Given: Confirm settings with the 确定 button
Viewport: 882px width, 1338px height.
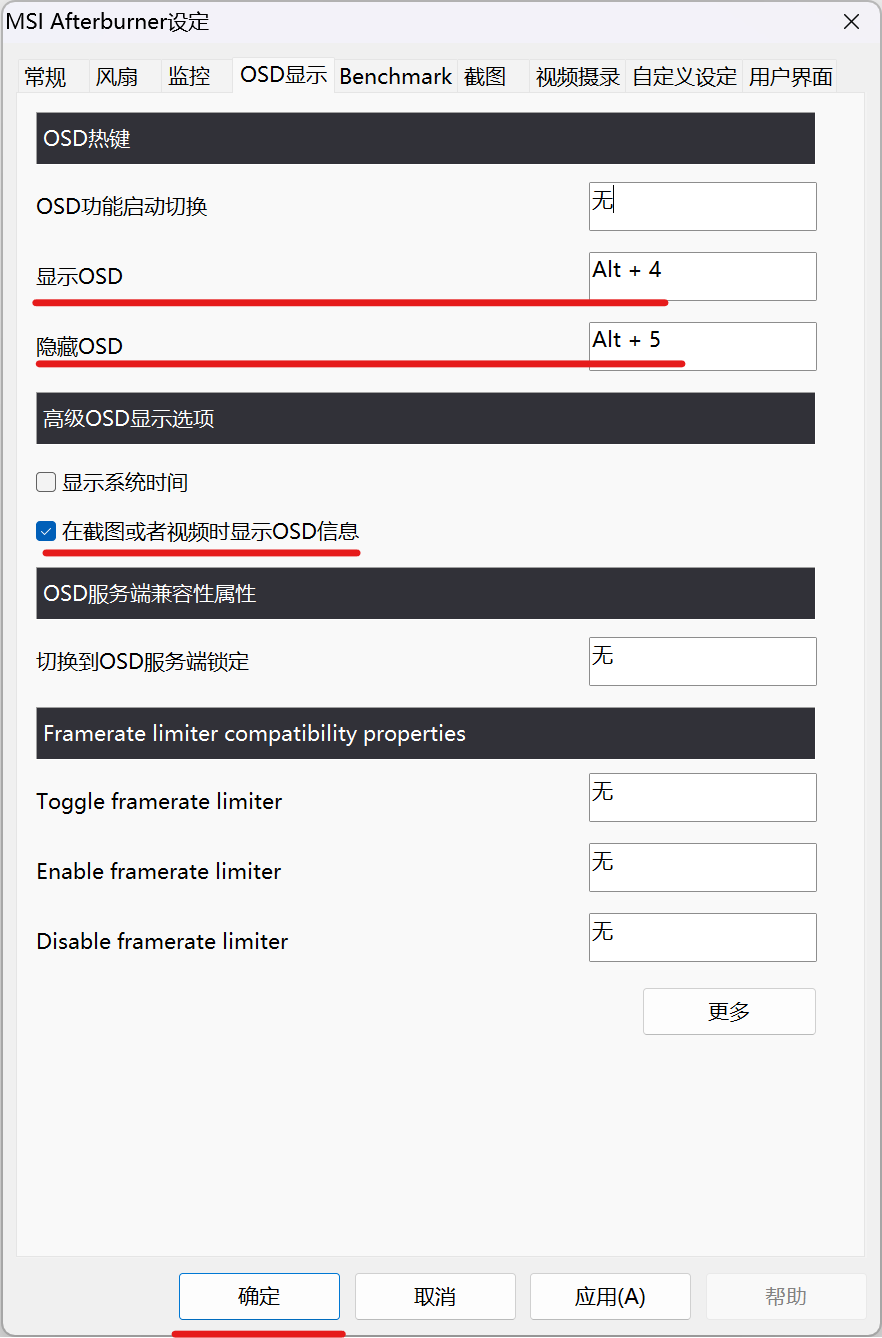Looking at the screenshot, I should point(259,1296).
